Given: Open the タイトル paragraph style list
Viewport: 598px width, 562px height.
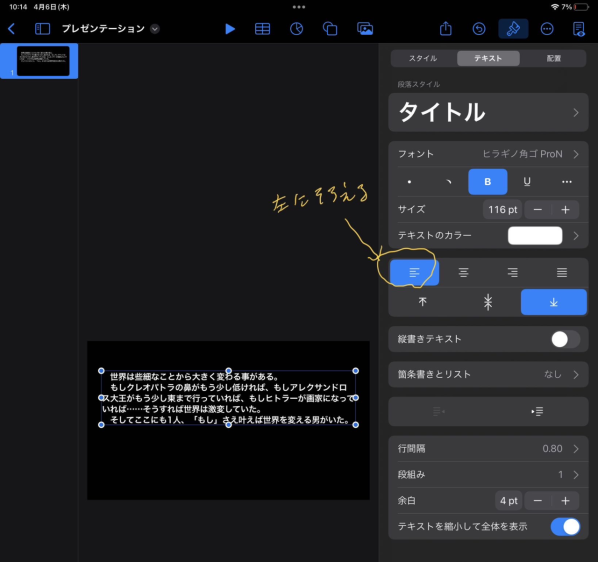Looking at the screenshot, I should pyautogui.click(x=488, y=112).
